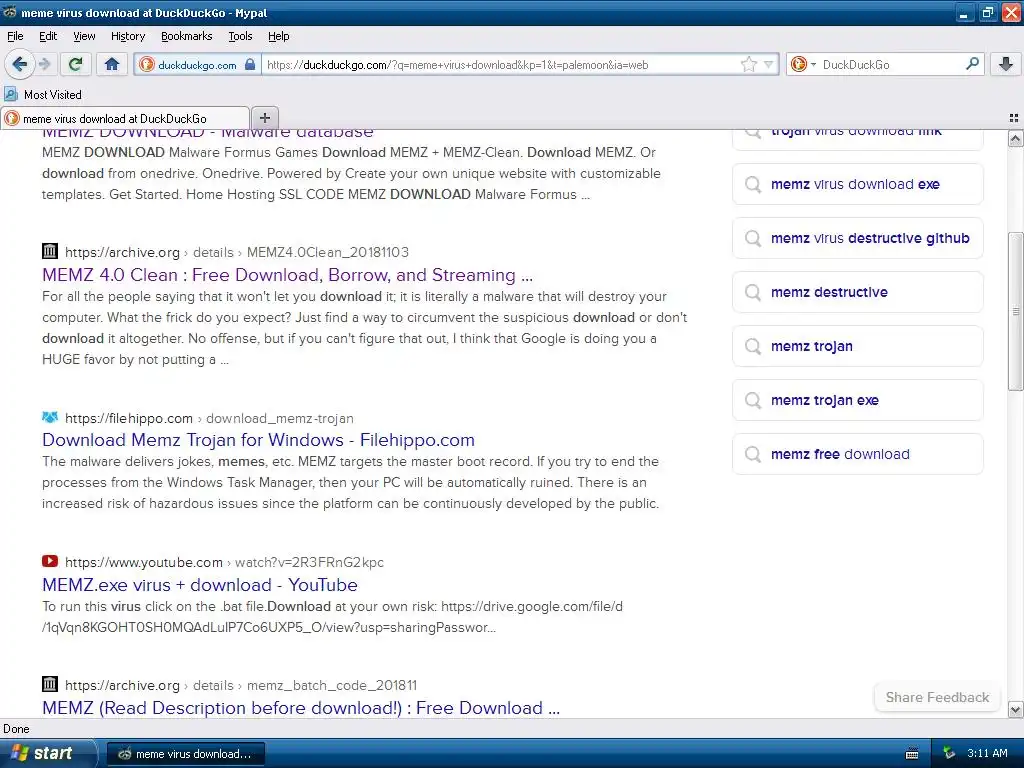Screen dimensions: 1024x768
Task: Click the YouTube favicon beside the result
Action: tap(50, 561)
